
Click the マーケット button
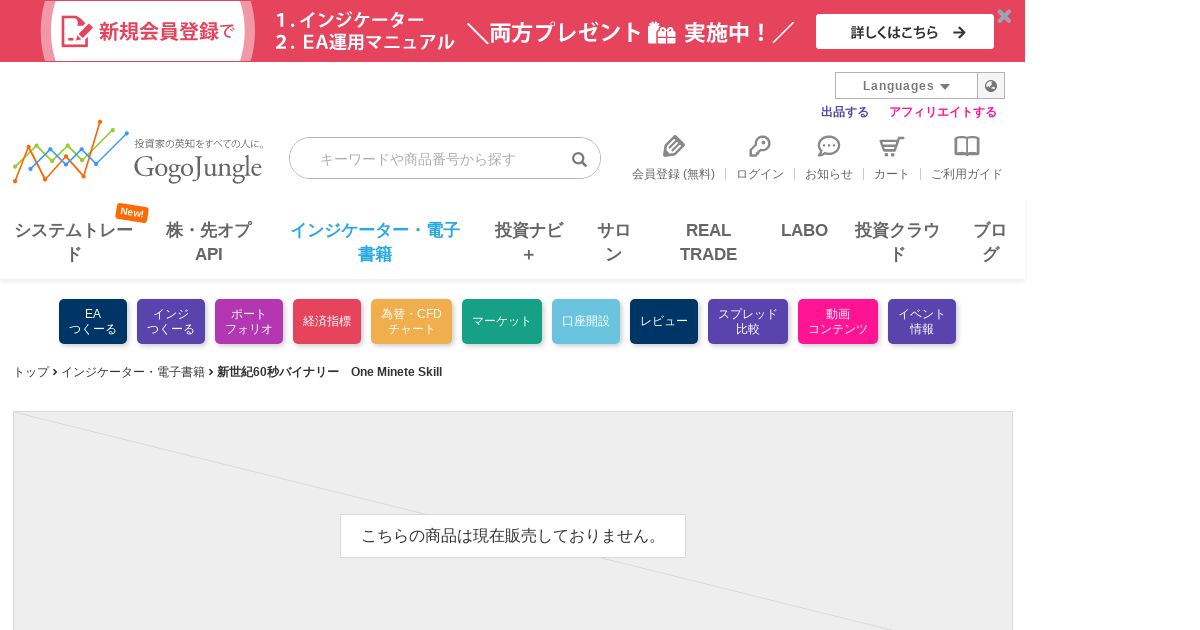pos(502,321)
